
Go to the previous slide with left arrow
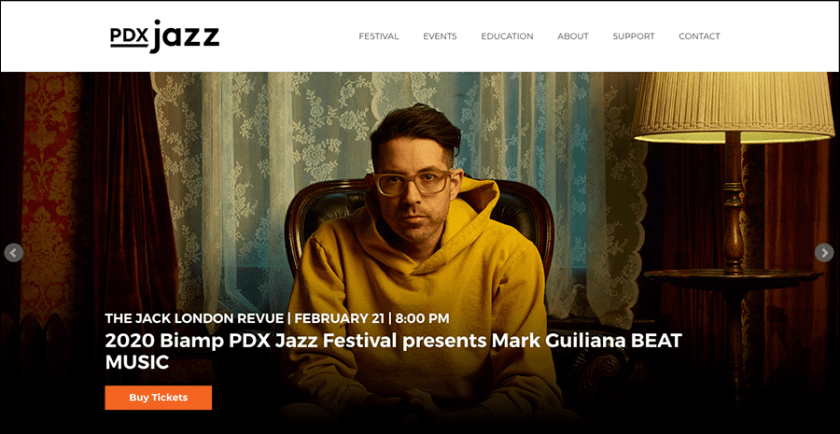pyautogui.click(x=13, y=253)
